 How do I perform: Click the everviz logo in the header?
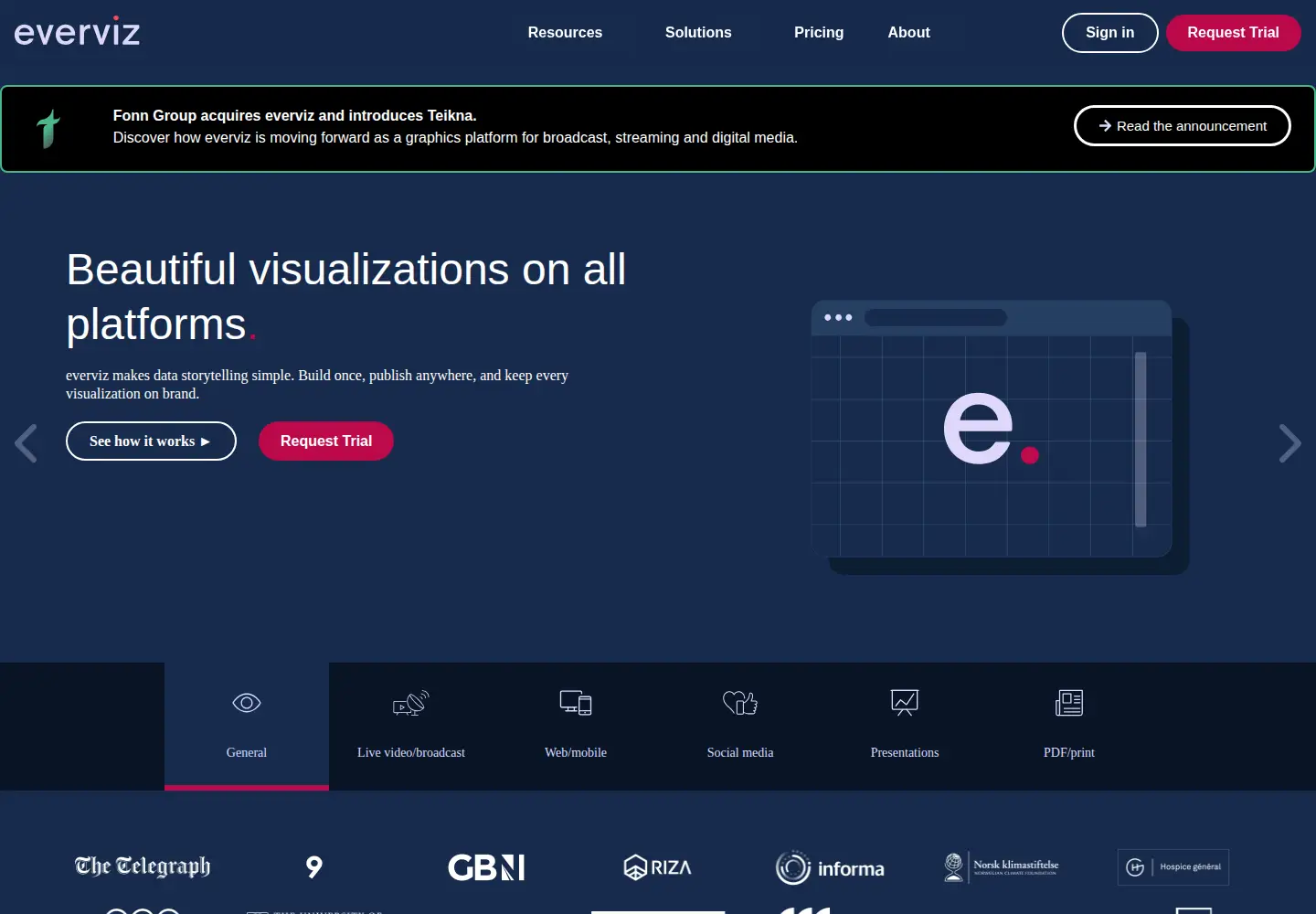(77, 32)
